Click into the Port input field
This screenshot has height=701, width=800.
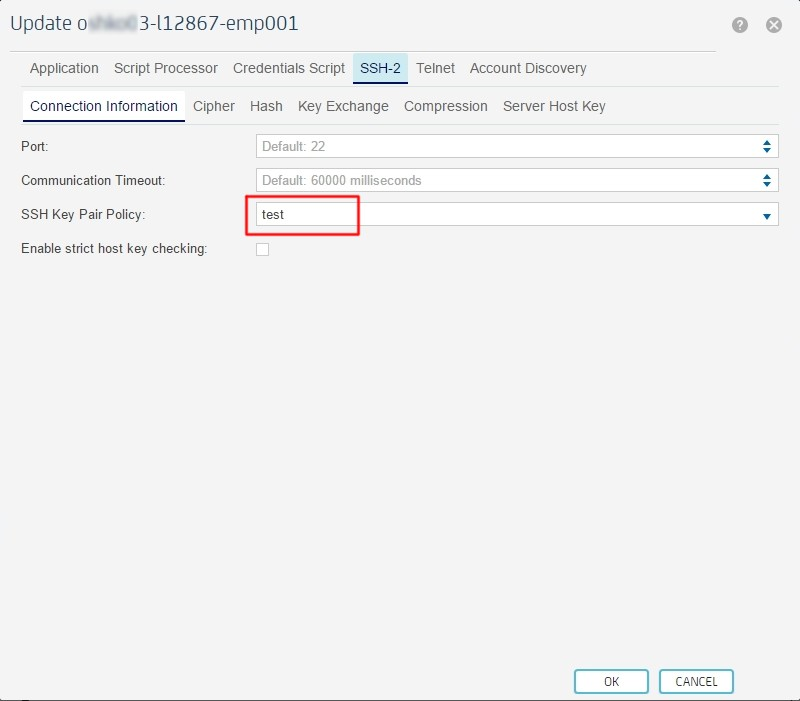pos(517,146)
